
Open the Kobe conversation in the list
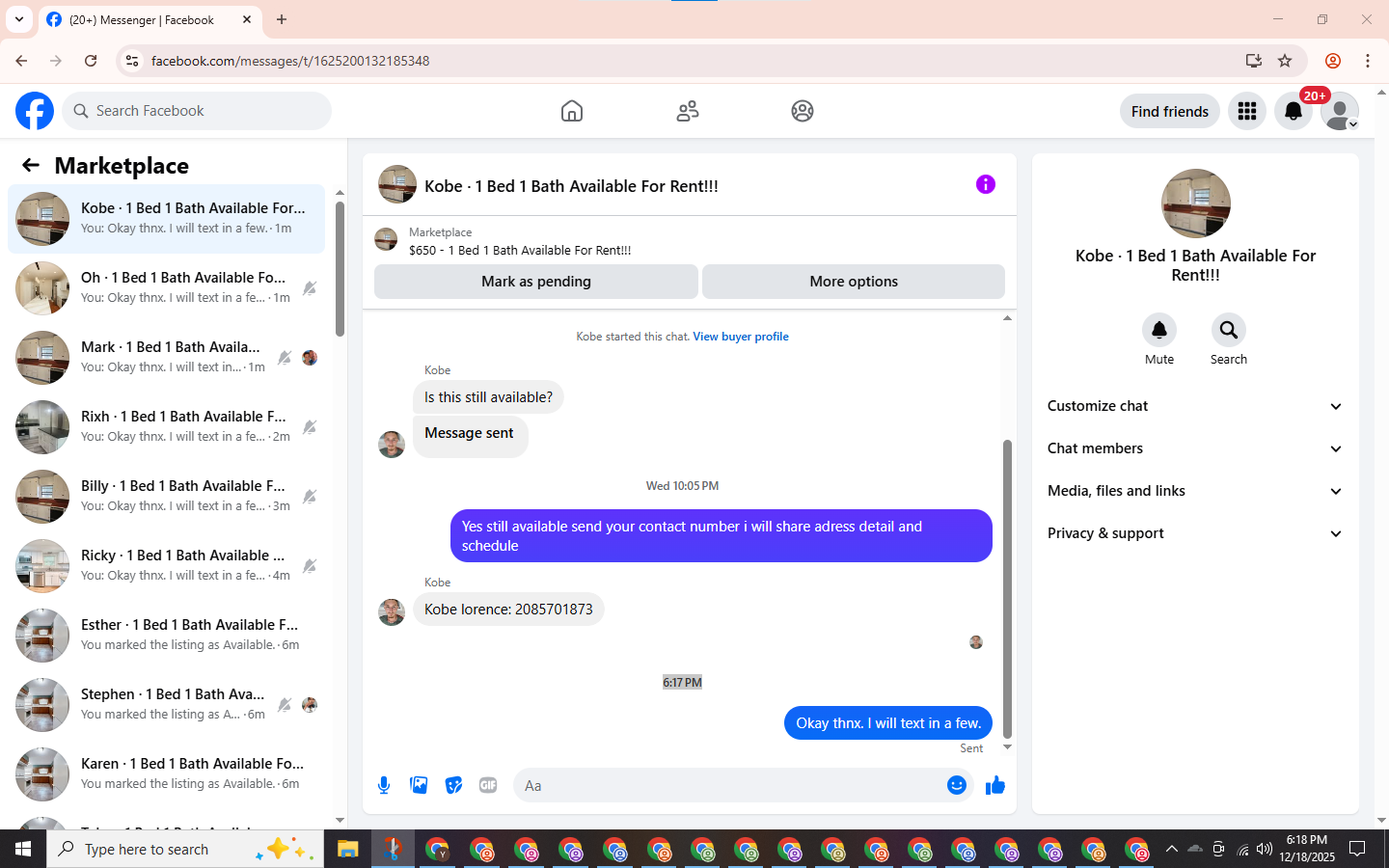pos(166,219)
